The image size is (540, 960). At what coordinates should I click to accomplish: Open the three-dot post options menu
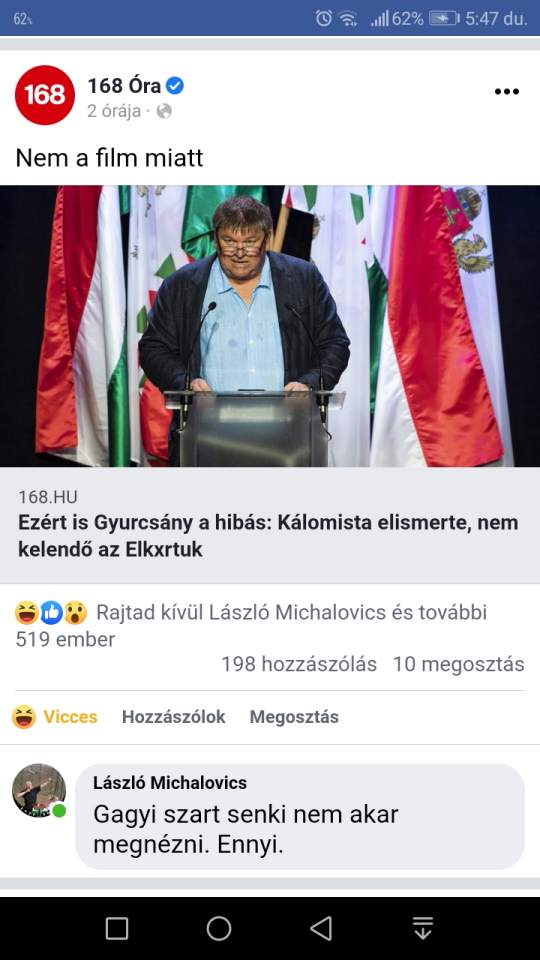pos(506,92)
